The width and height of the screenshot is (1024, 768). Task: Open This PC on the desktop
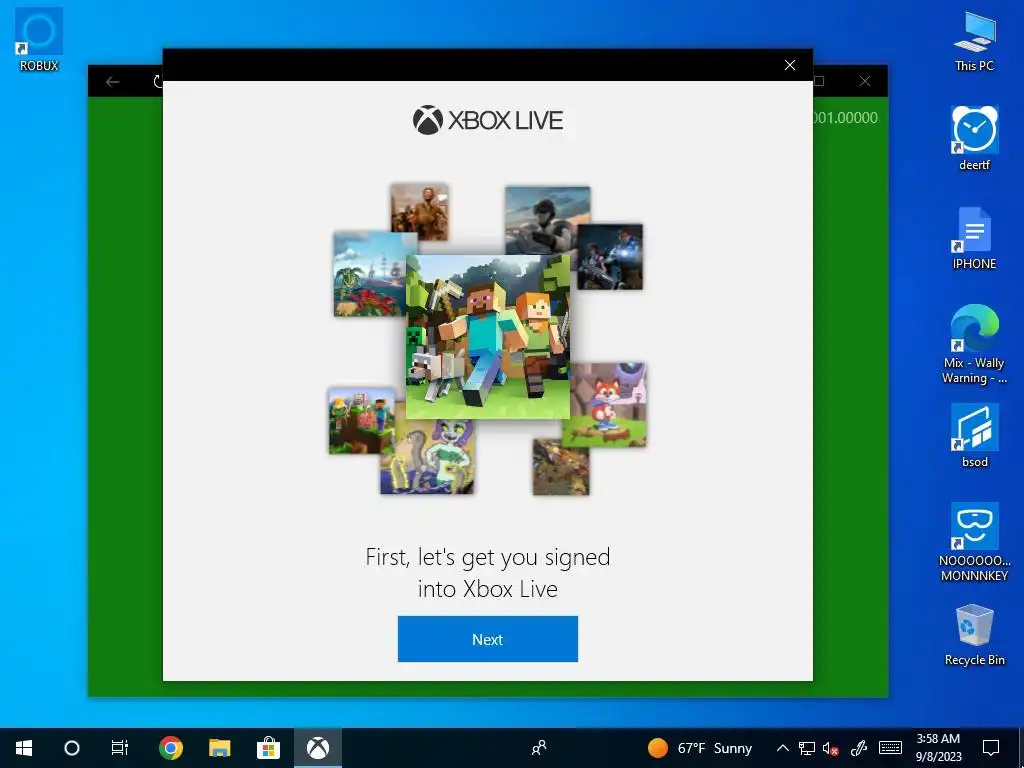974,40
